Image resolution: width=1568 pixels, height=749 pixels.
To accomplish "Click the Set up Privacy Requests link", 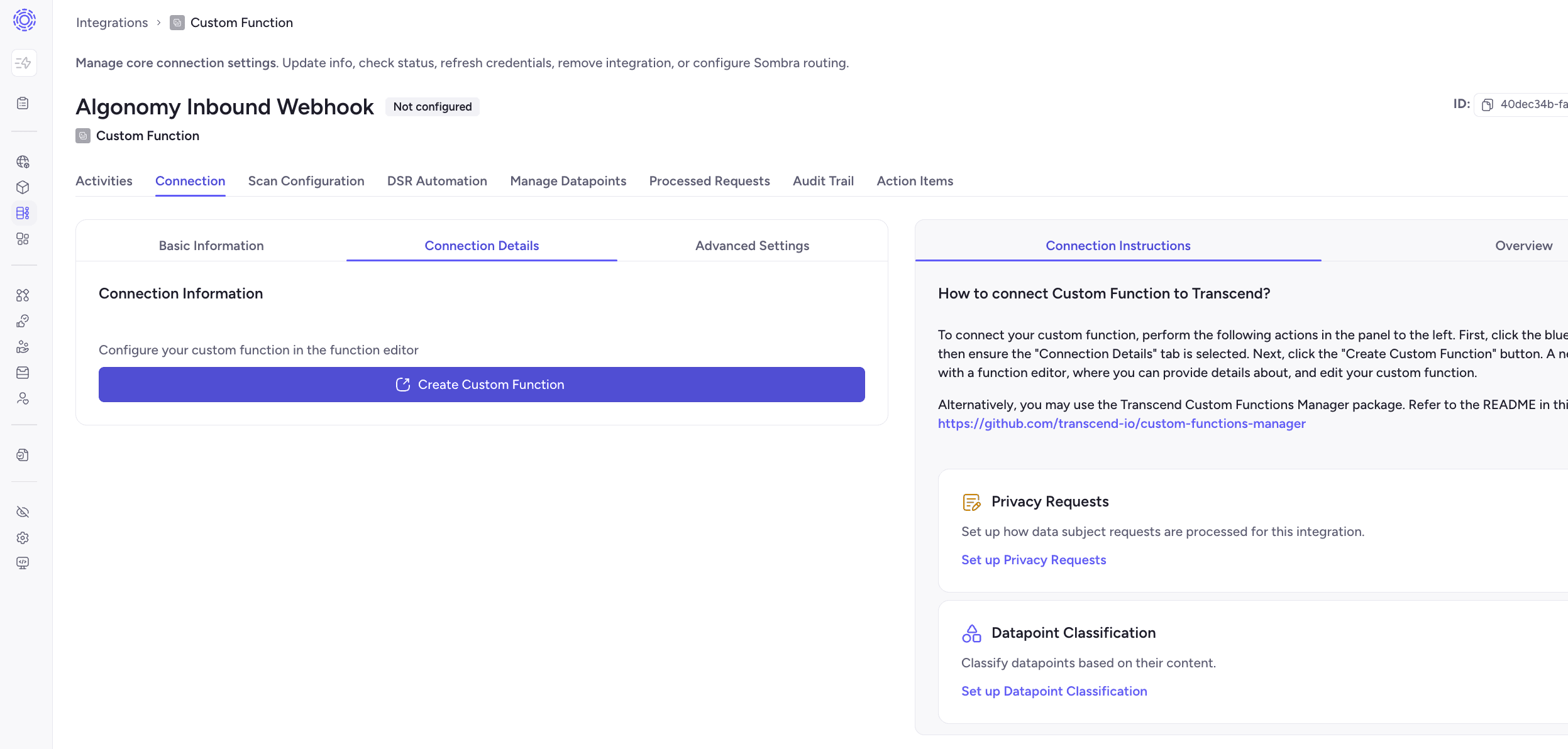I will pyautogui.click(x=1034, y=560).
